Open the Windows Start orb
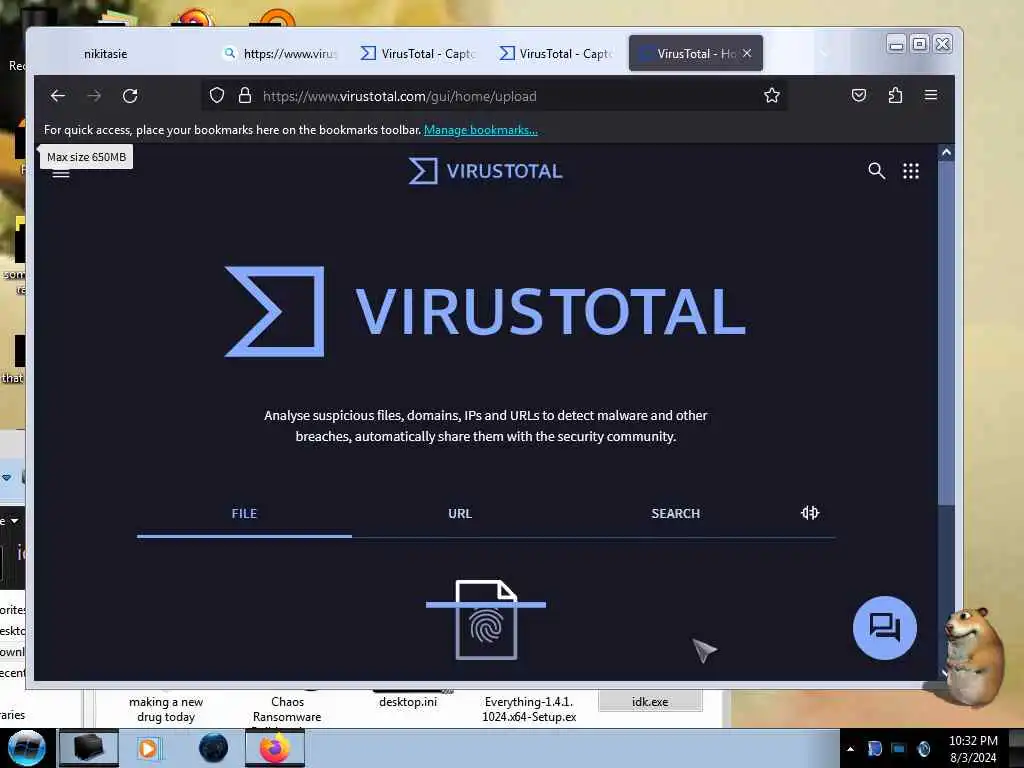This screenshot has width=1024, height=768. pyautogui.click(x=26, y=748)
